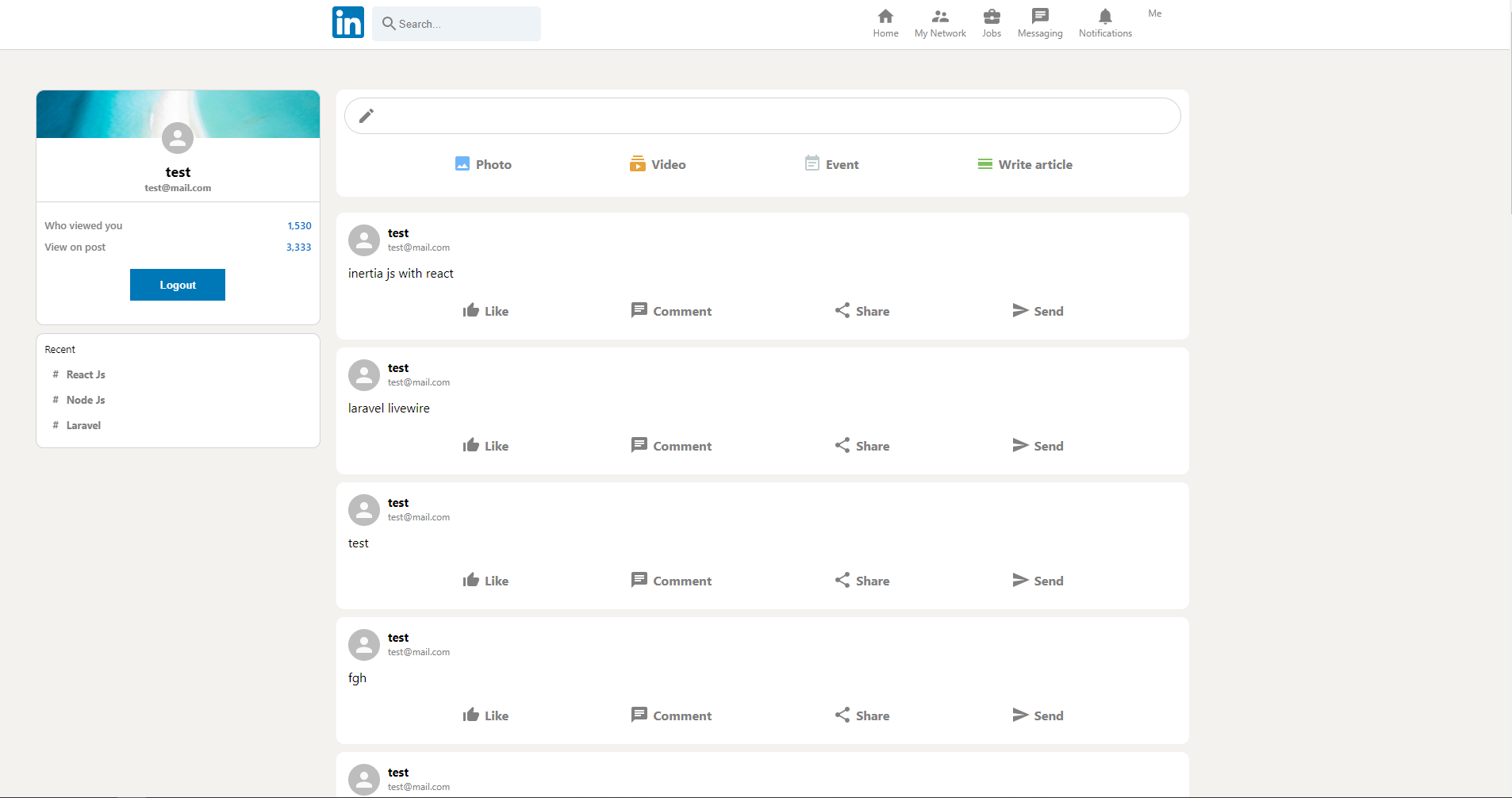This screenshot has width=1512, height=798.
Task: Open Notifications in the navbar
Action: point(1105,24)
